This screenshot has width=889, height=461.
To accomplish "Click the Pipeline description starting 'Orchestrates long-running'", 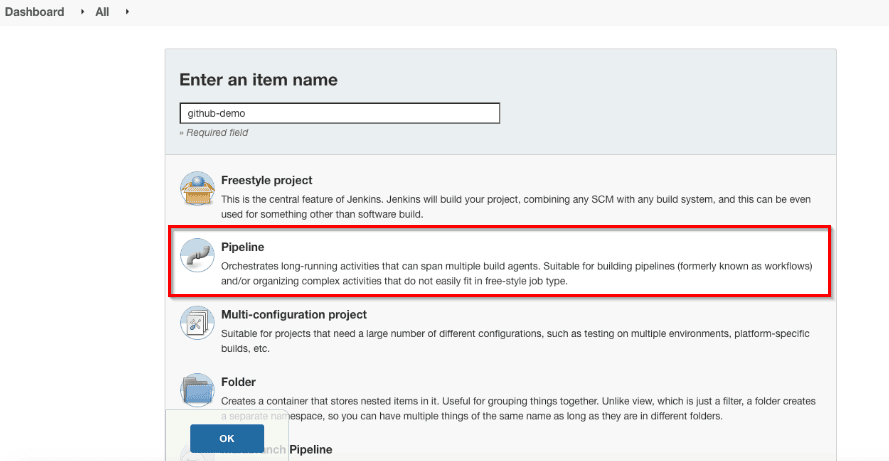I will 517,273.
